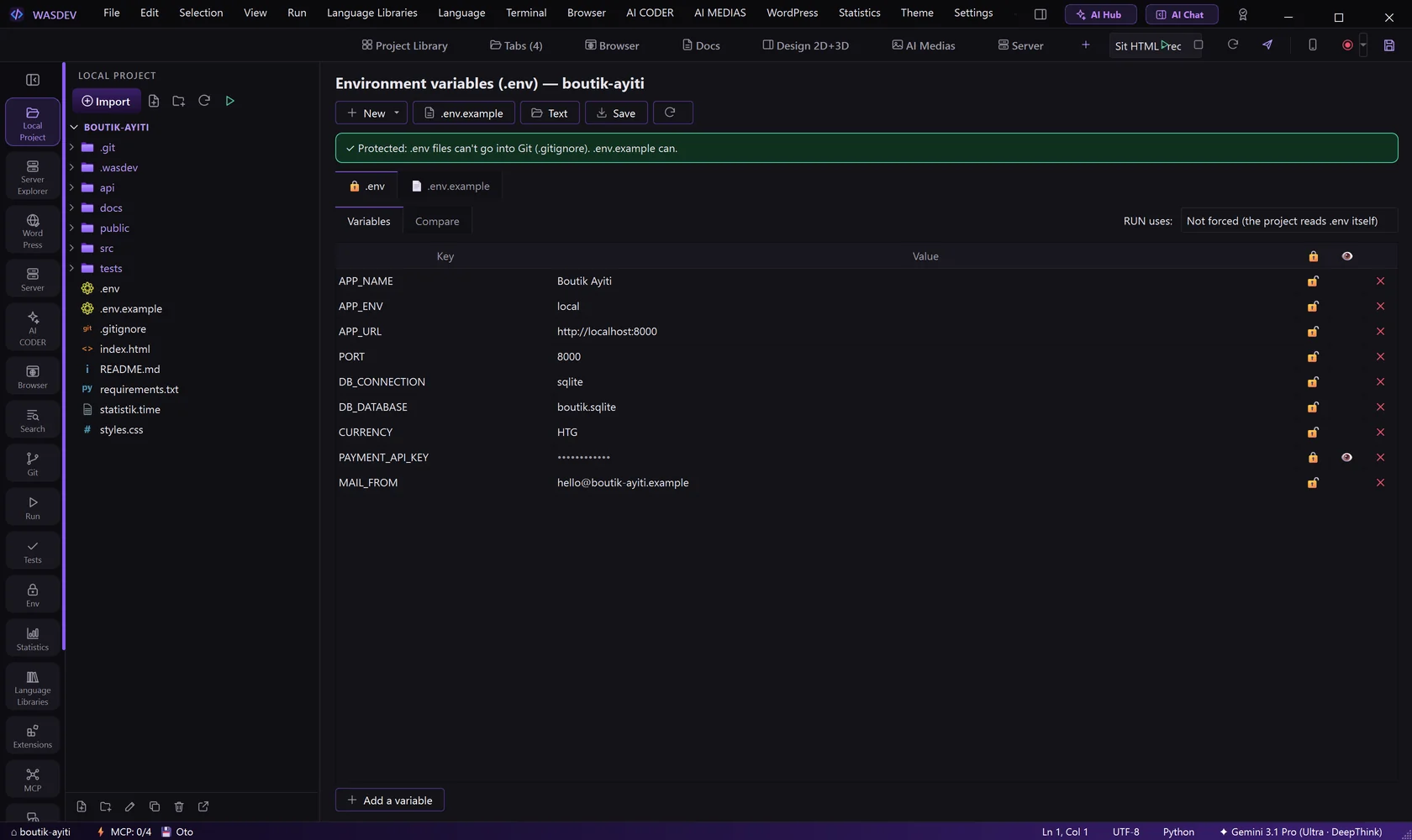Screen dimensions: 1412x840
Task: Toggle the lock for APP_NAME row
Action: click(1313, 281)
